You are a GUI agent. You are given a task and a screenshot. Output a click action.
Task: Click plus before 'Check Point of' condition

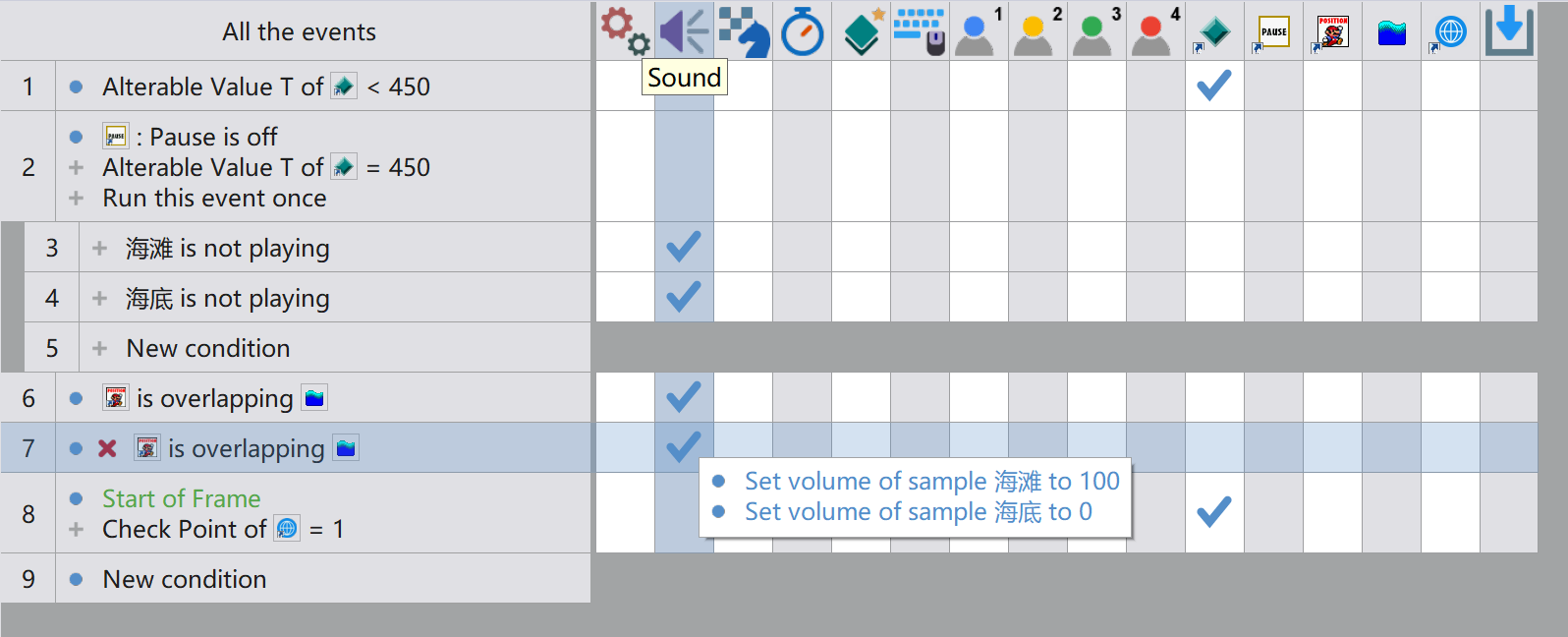76,529
